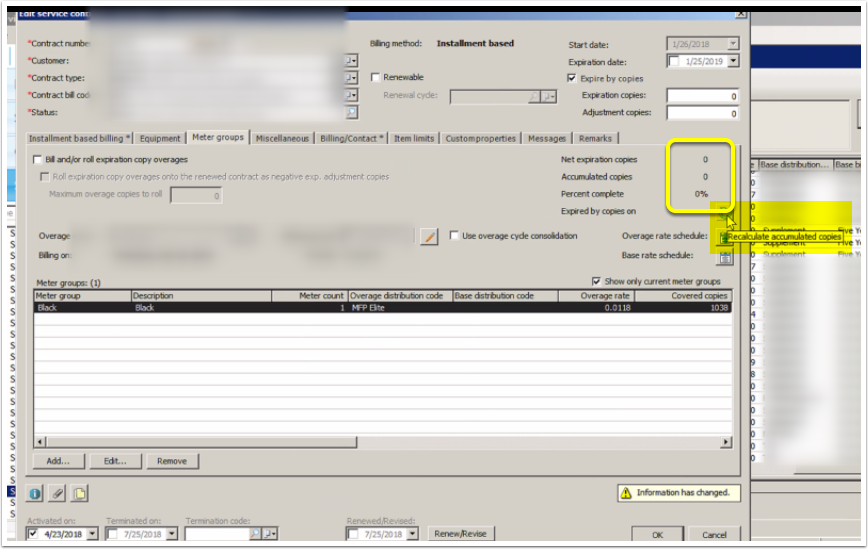Screen dimensions: 868x549
Task: Open the Contract type lookup dropdown
Action: point(352,78)
